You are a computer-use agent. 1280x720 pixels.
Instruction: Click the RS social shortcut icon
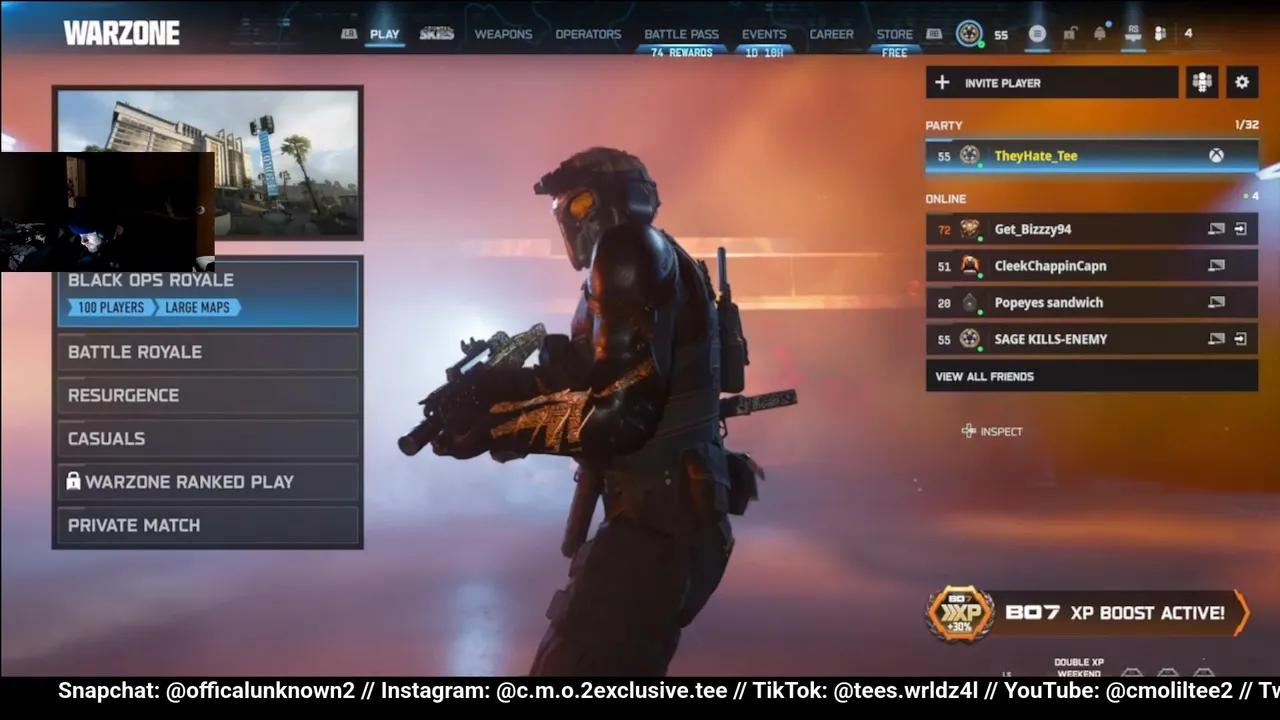[1133, 32]
